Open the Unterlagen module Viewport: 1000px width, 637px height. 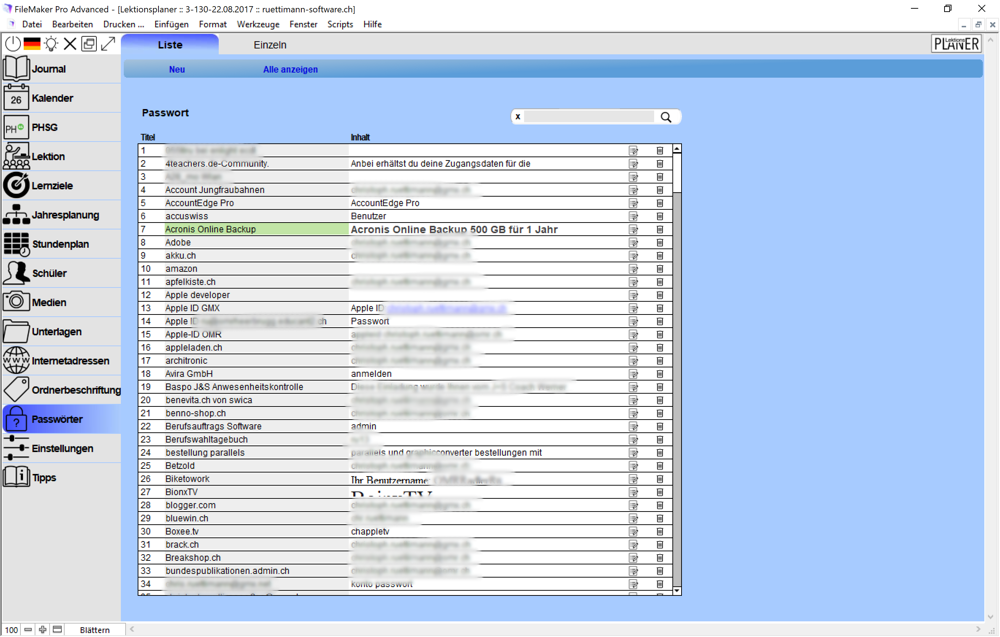[61, 332]
